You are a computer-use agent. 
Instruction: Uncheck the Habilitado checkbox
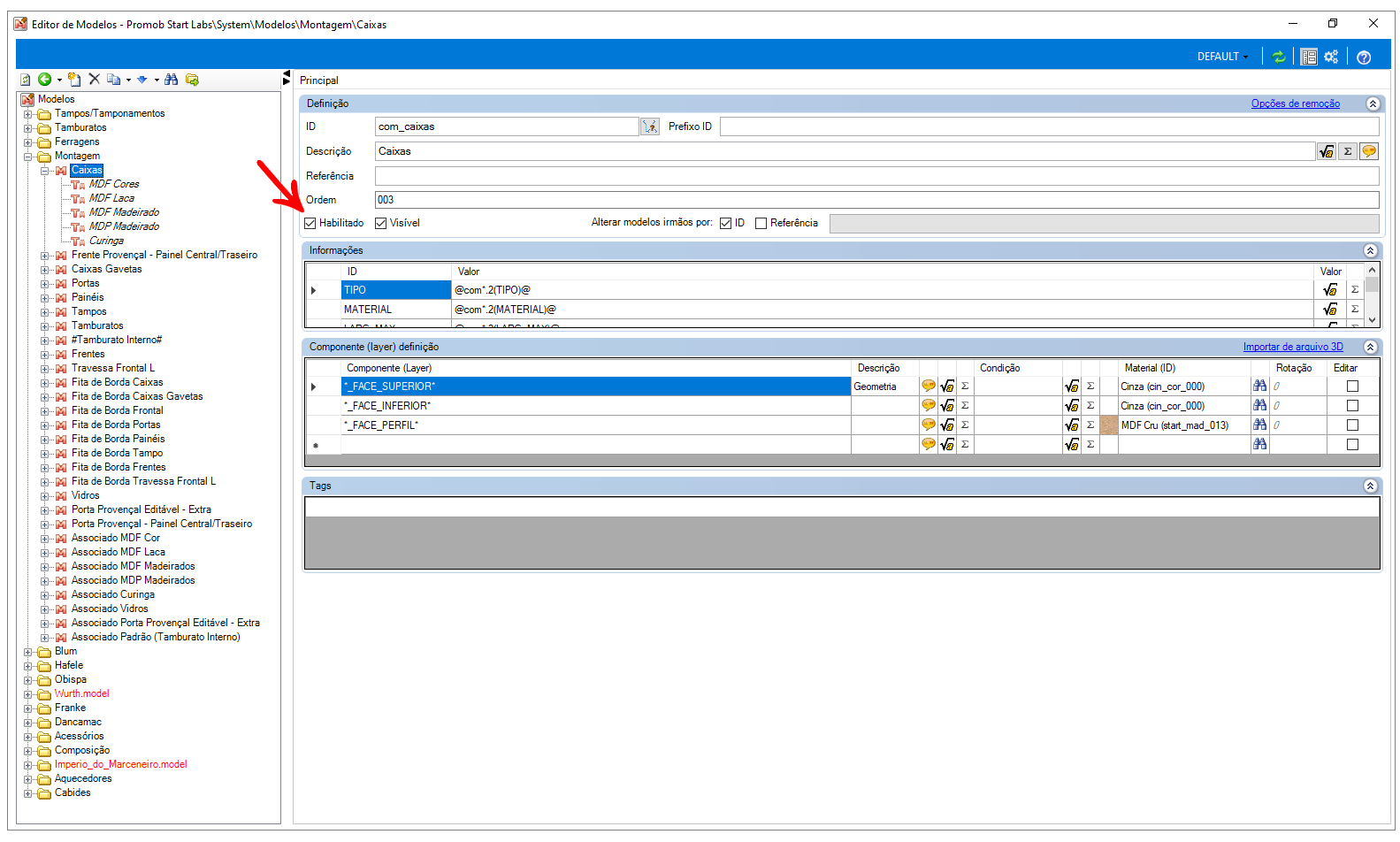point(310,224)
